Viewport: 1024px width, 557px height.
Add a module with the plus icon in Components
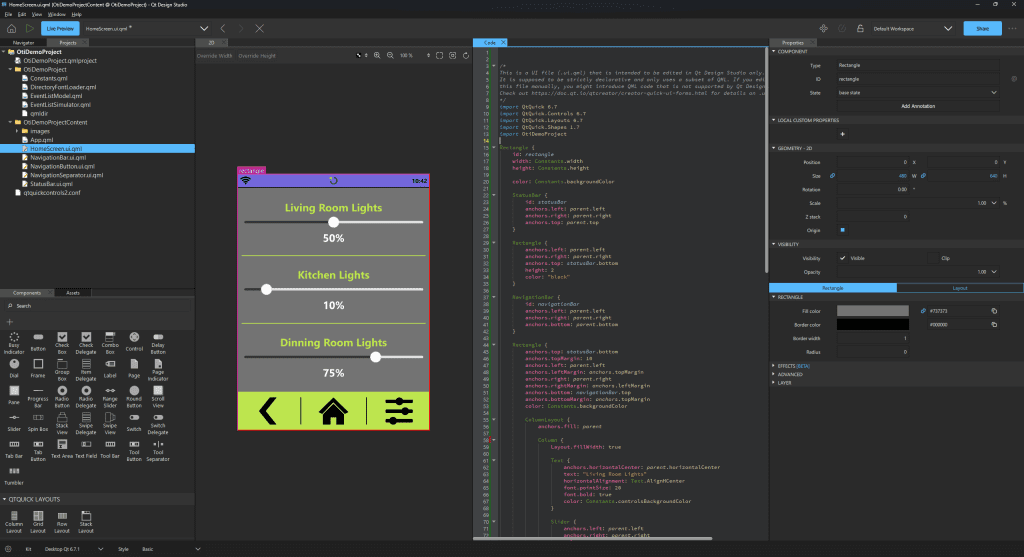click(10, 322)
